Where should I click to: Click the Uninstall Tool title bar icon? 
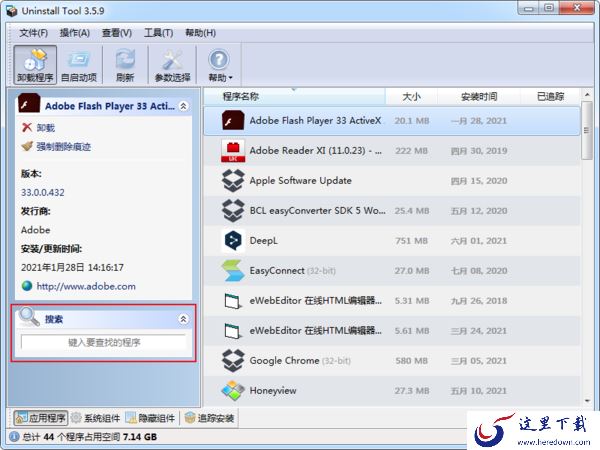tap(11, 11)
